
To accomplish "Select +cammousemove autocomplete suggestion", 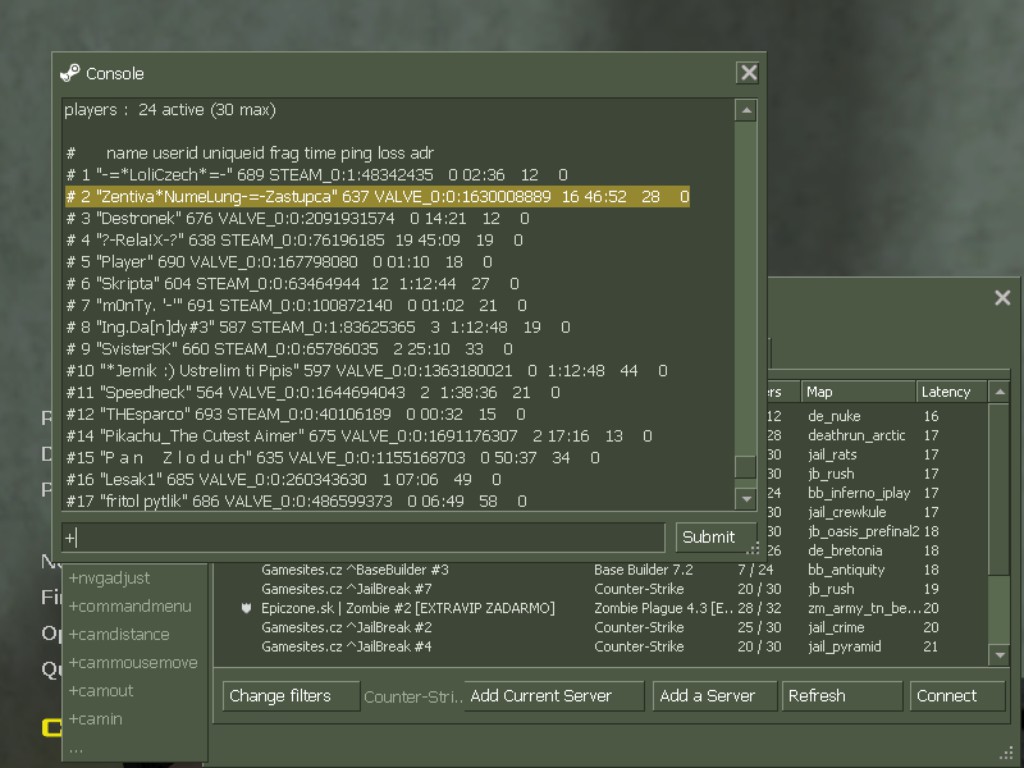I will tap(133, 662).
